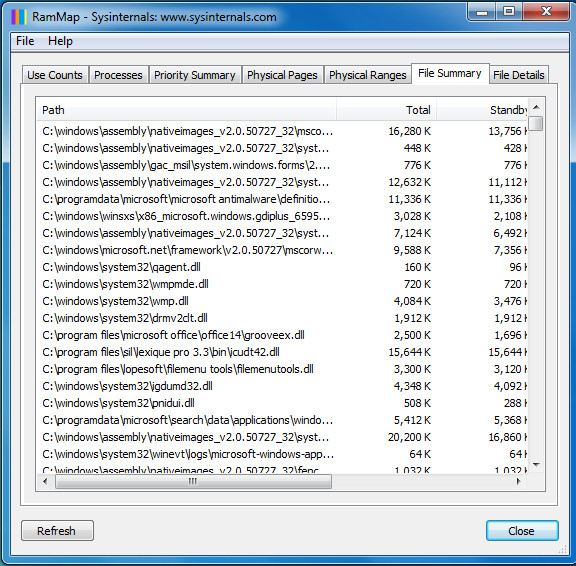Click the 16,280 K total value
This screenshot has width=576, height=566.
point(410,131)
